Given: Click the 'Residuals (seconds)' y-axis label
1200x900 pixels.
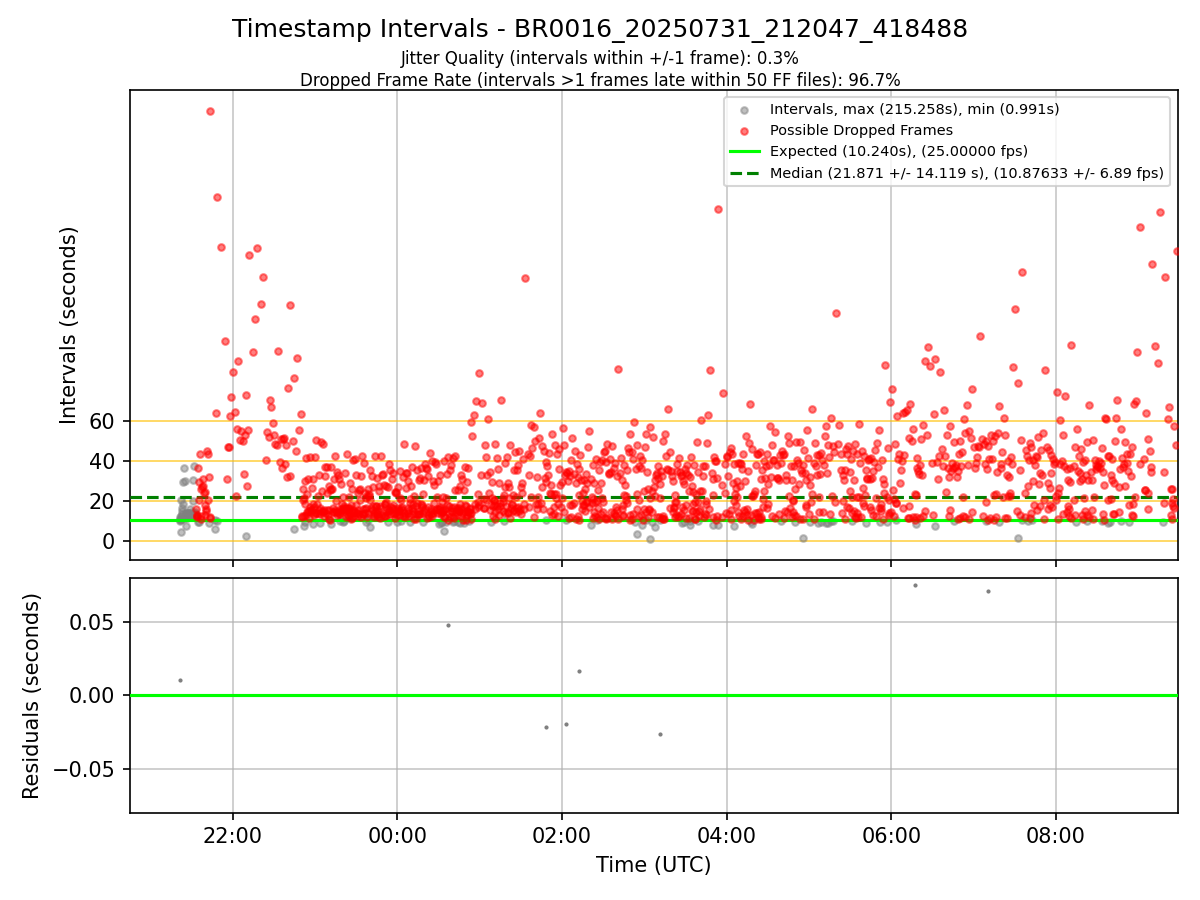Looking at the screenshot, I should coord(32,696).
